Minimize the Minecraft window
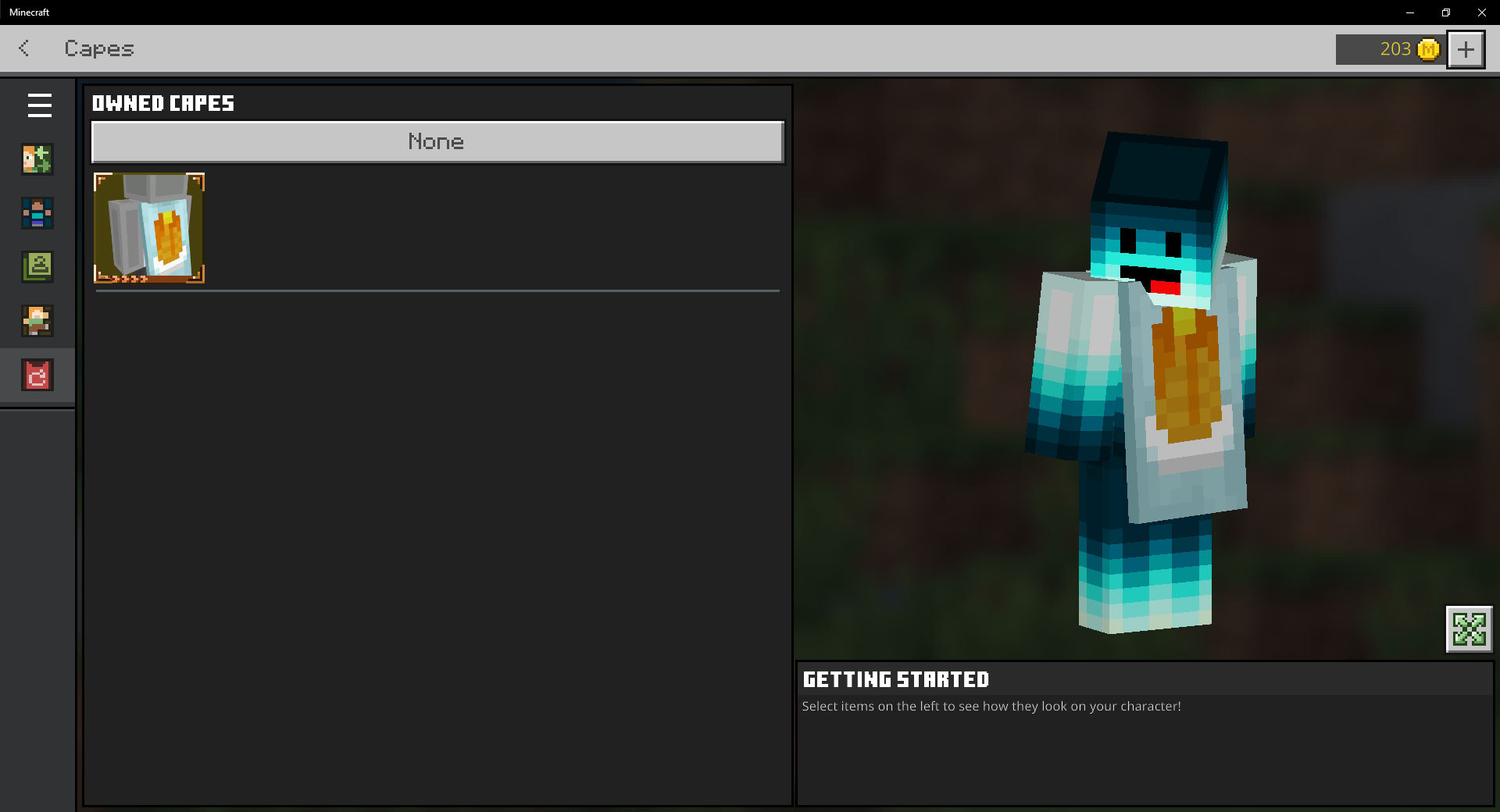Viewport: 1500px width, 812px height. [1410, 12]
